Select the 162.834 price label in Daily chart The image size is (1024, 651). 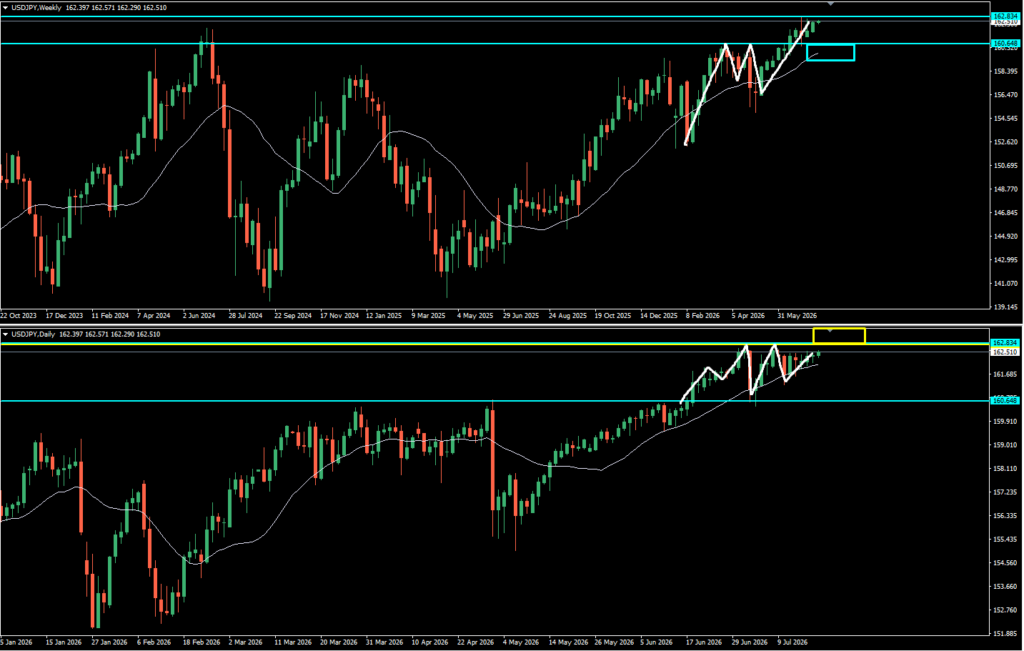coord(1005,343)
